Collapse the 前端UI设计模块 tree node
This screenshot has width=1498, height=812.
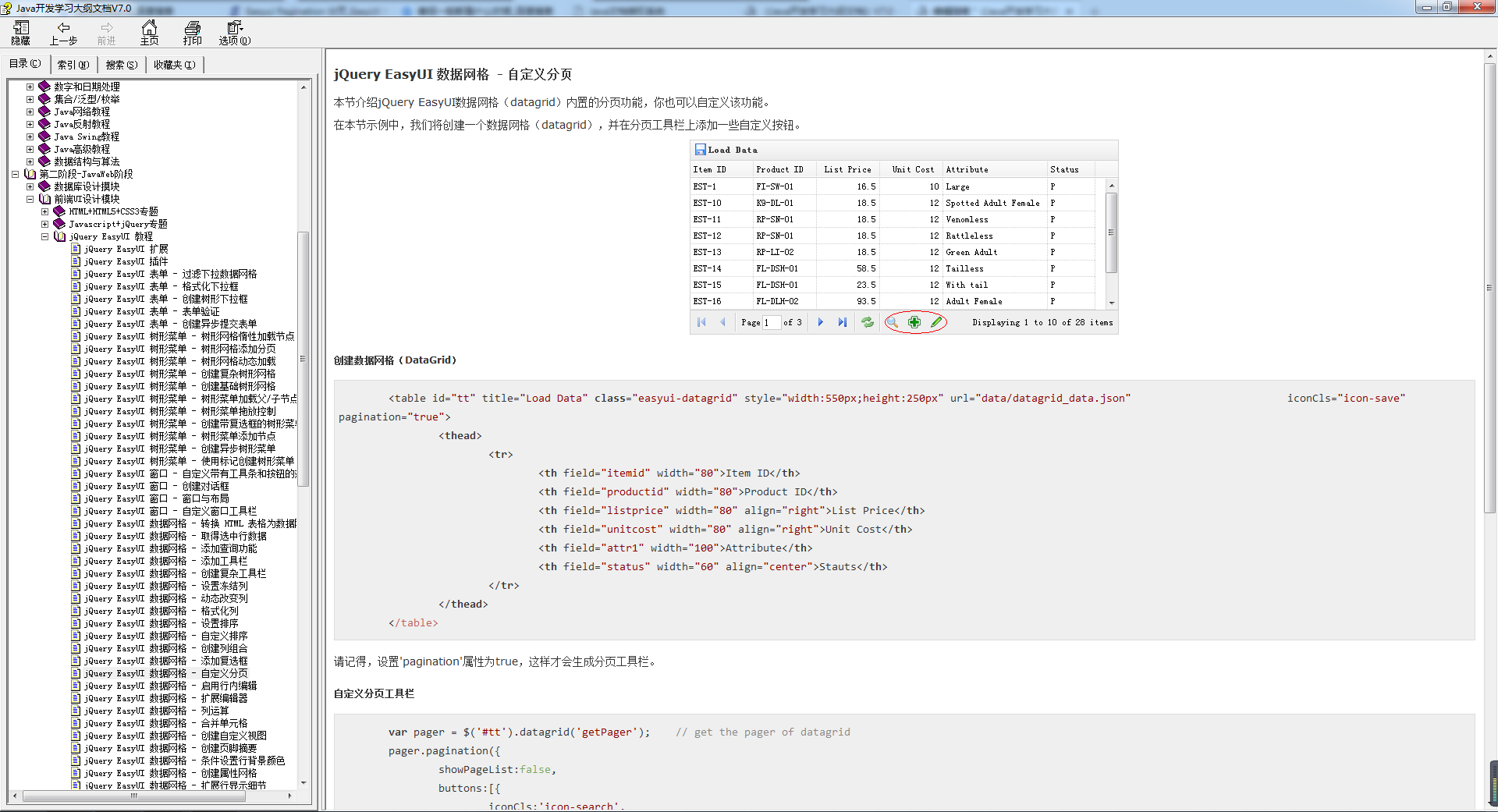[30, 199]
